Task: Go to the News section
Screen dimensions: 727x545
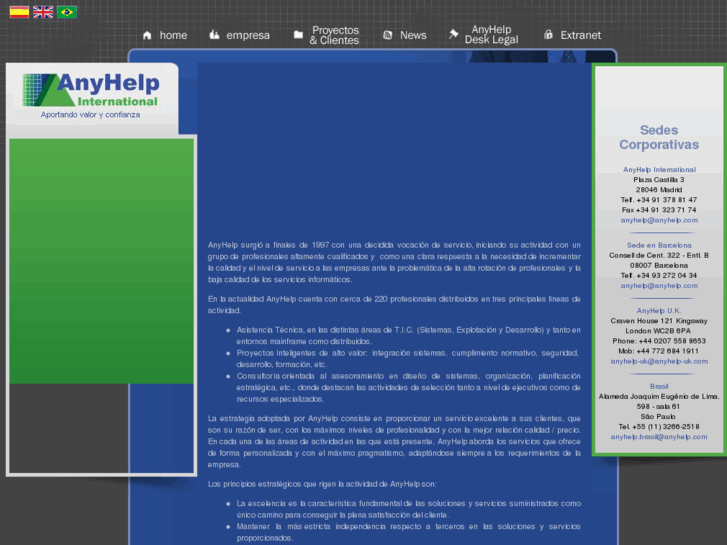Action: click(413, 35)
